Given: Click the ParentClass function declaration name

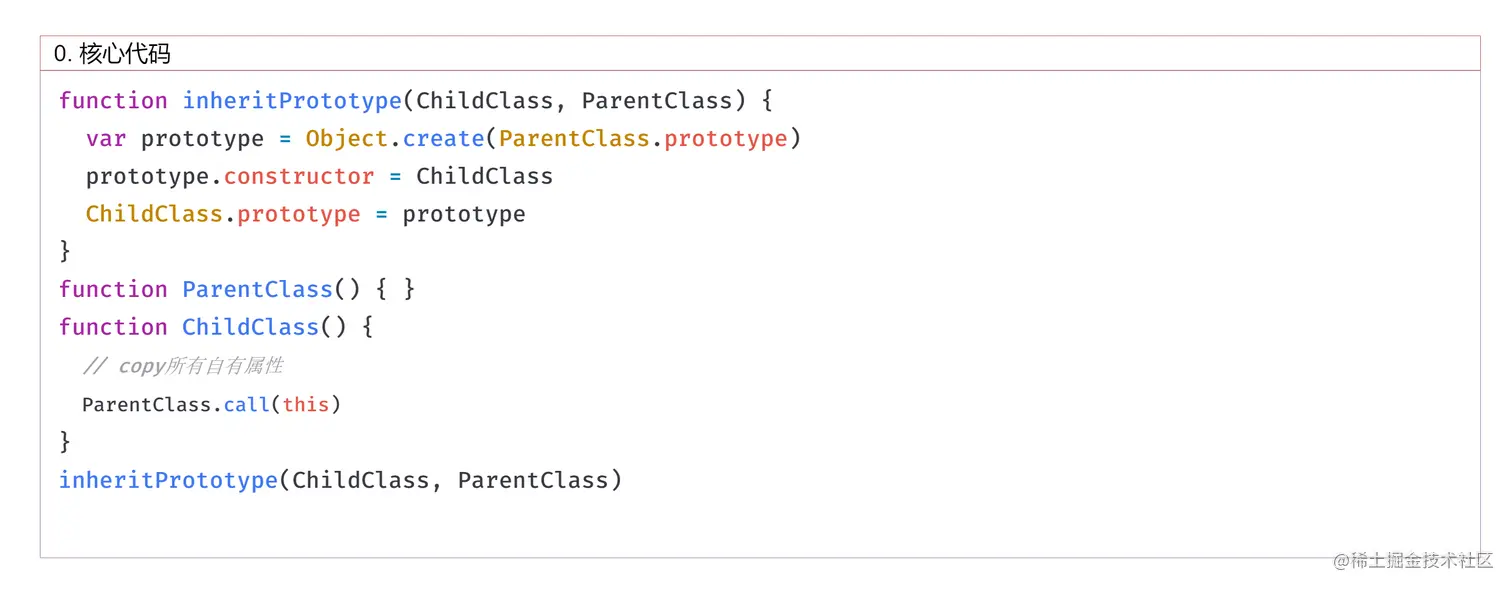Looking at the screenshot, I should (257, 290).
